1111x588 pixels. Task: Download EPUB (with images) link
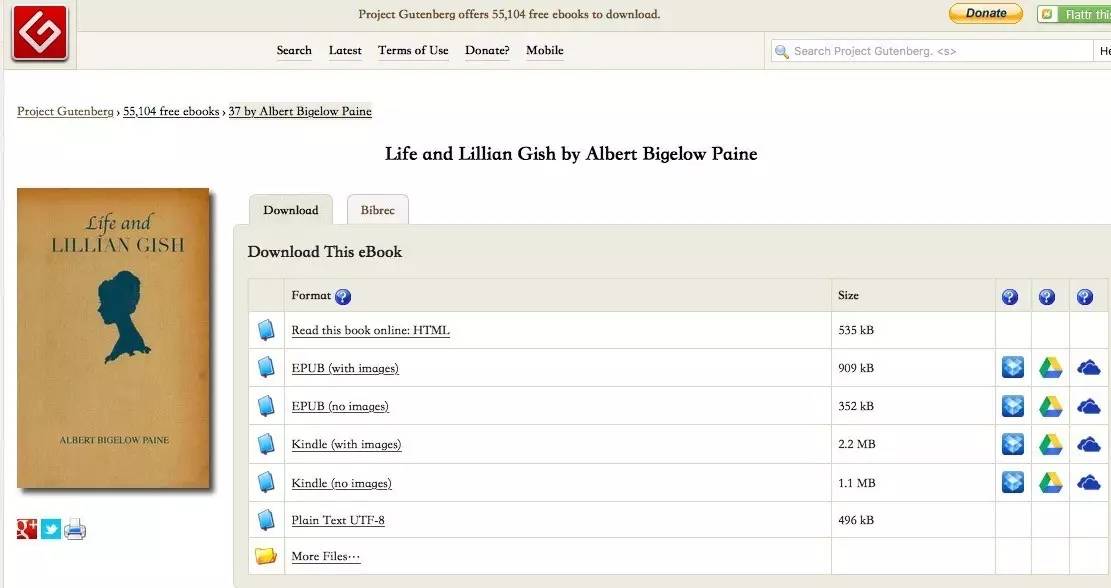[345, 368]
